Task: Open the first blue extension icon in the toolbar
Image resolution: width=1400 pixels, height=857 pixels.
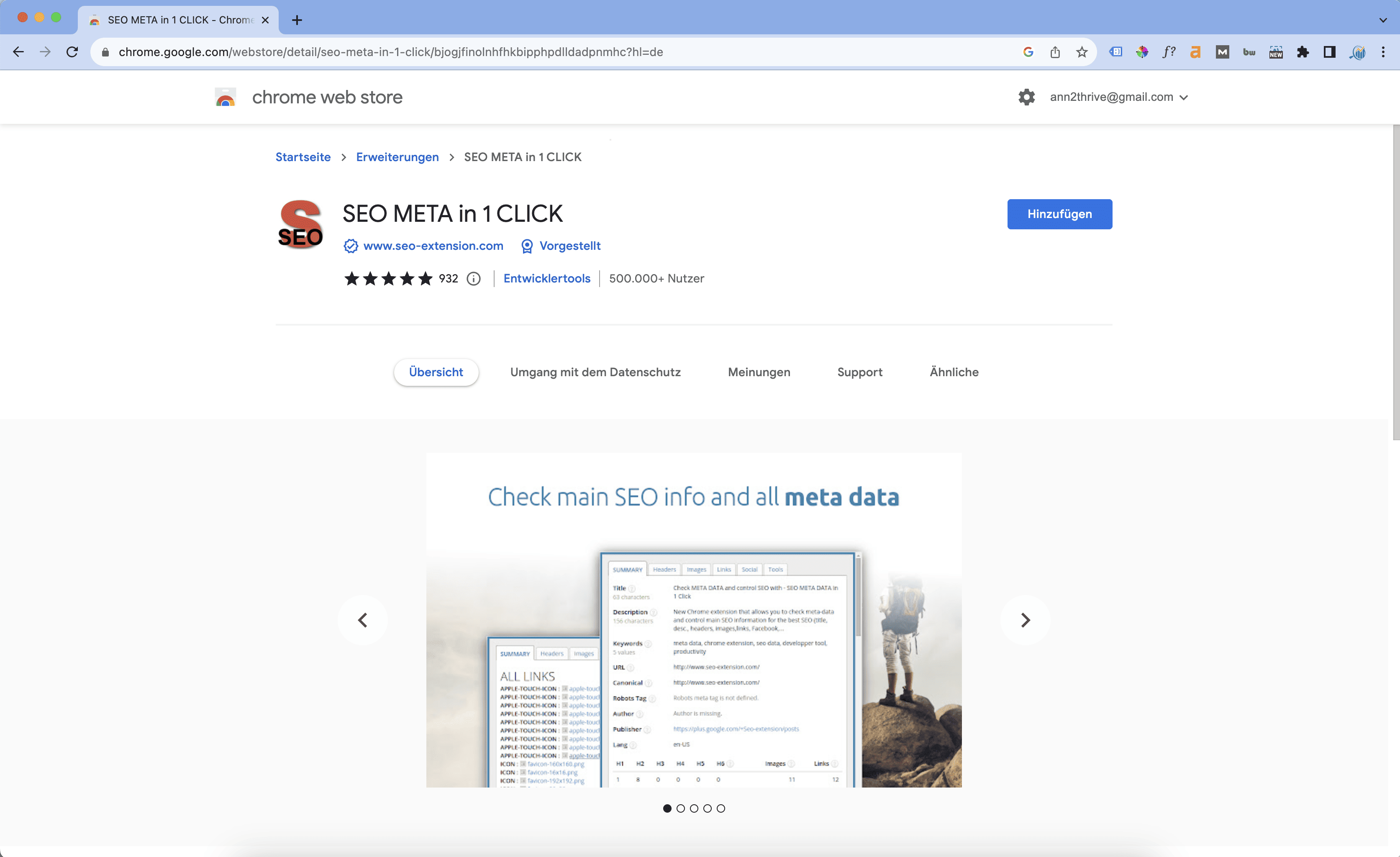Action: [1115, 52]
